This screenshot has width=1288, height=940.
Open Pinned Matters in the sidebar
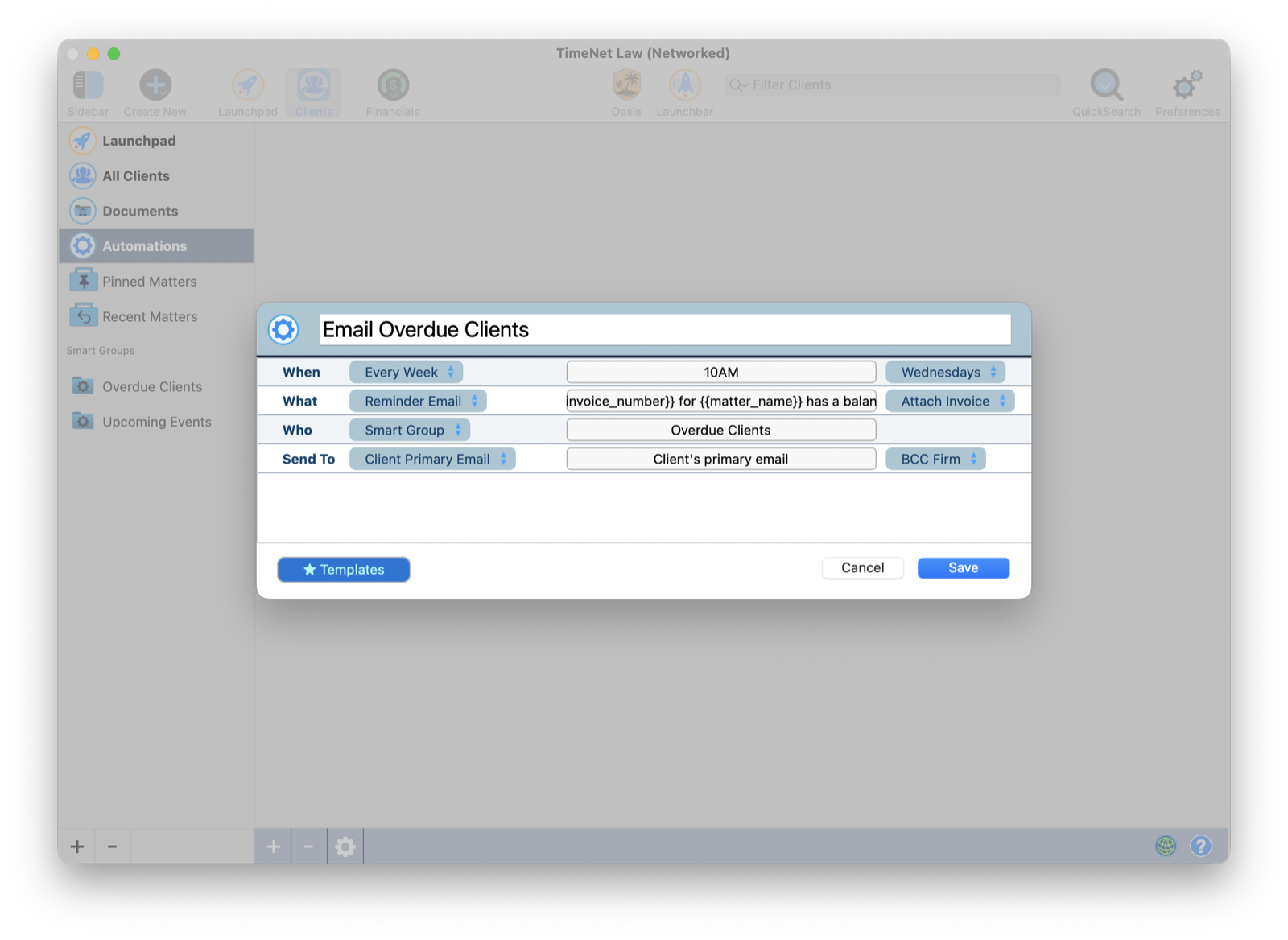click(x=156, y=282)
